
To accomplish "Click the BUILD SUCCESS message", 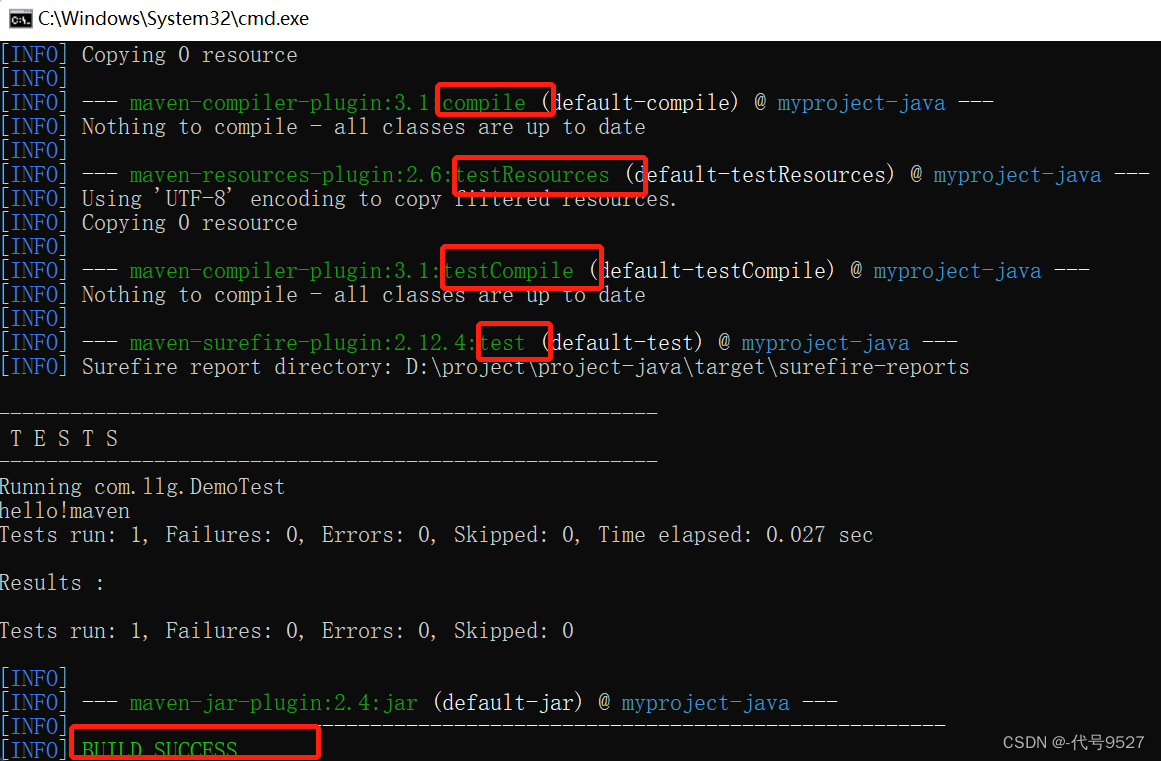I will click(160, 750).
